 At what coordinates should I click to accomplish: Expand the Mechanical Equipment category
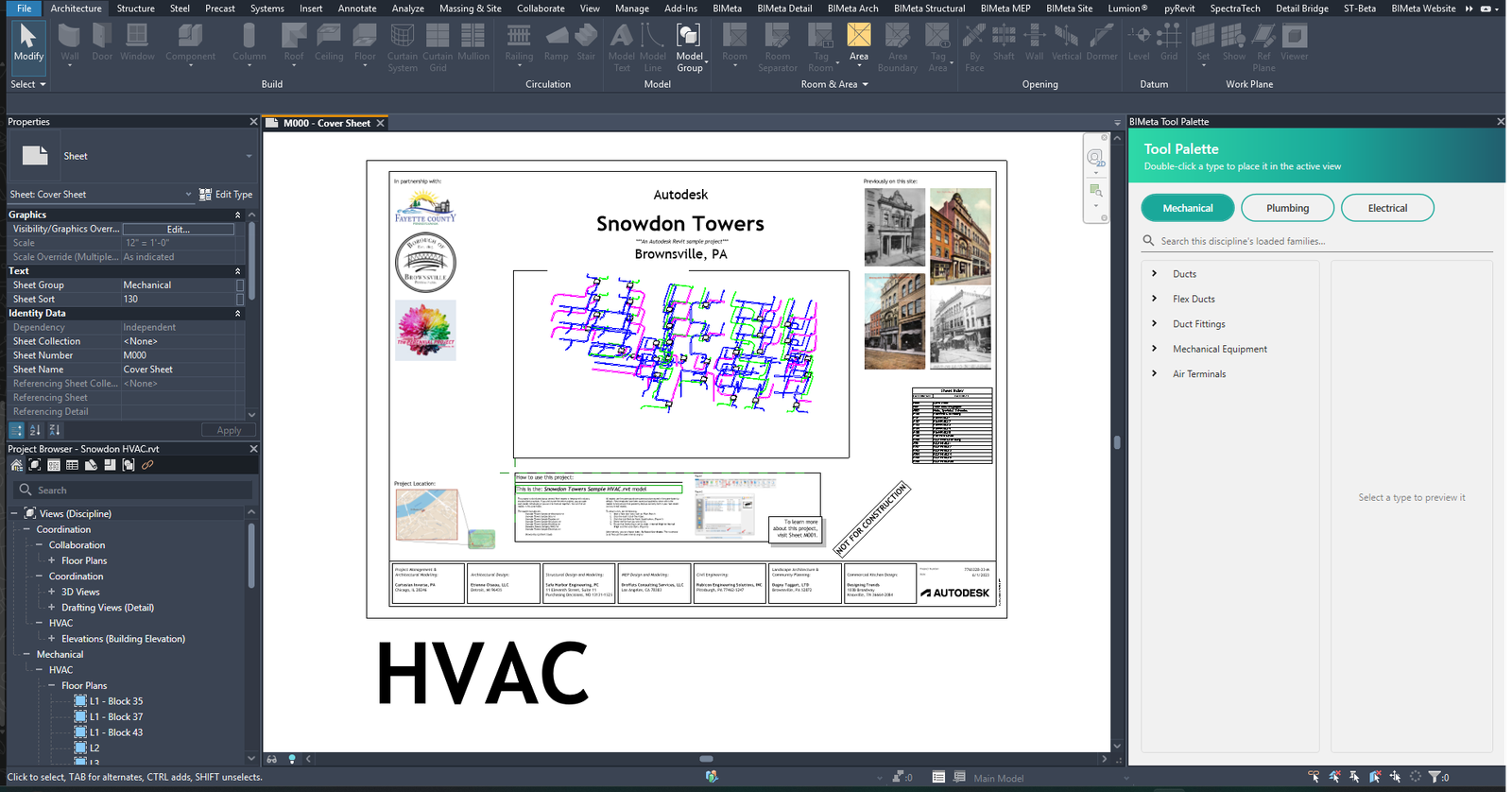coord(1154,349)
